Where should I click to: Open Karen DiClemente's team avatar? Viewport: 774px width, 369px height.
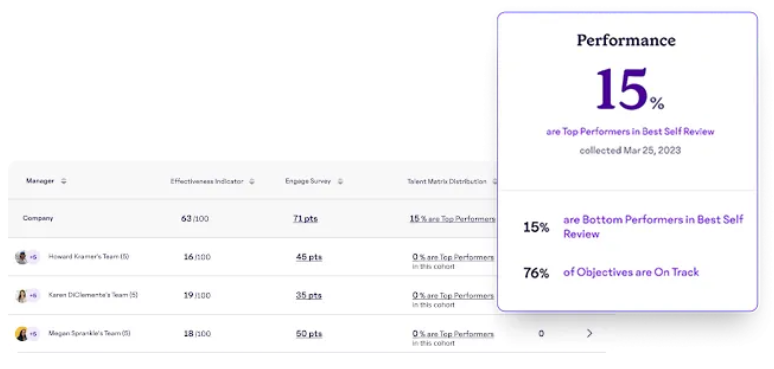pyautogui.click(x=21, y=295)
